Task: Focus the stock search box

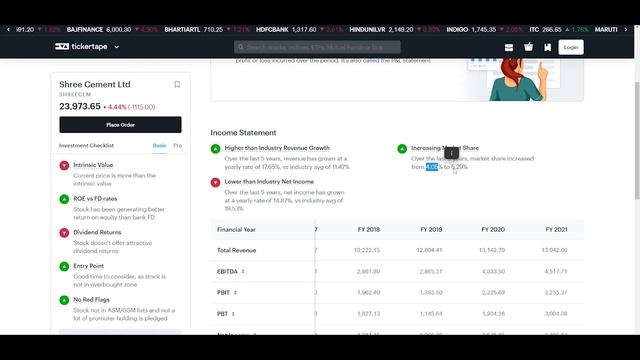Action: [317, 47]
